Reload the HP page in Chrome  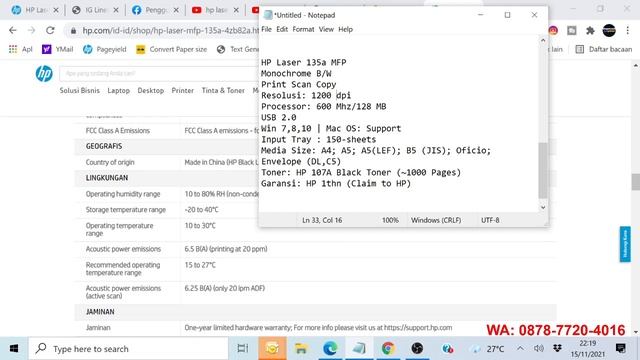[50, 30]
